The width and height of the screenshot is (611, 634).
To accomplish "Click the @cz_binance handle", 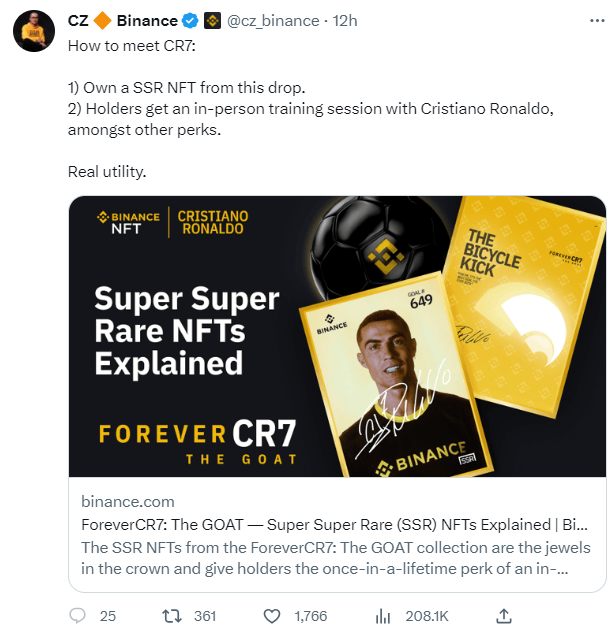I will pyautogui.click(x=273, y=20).
